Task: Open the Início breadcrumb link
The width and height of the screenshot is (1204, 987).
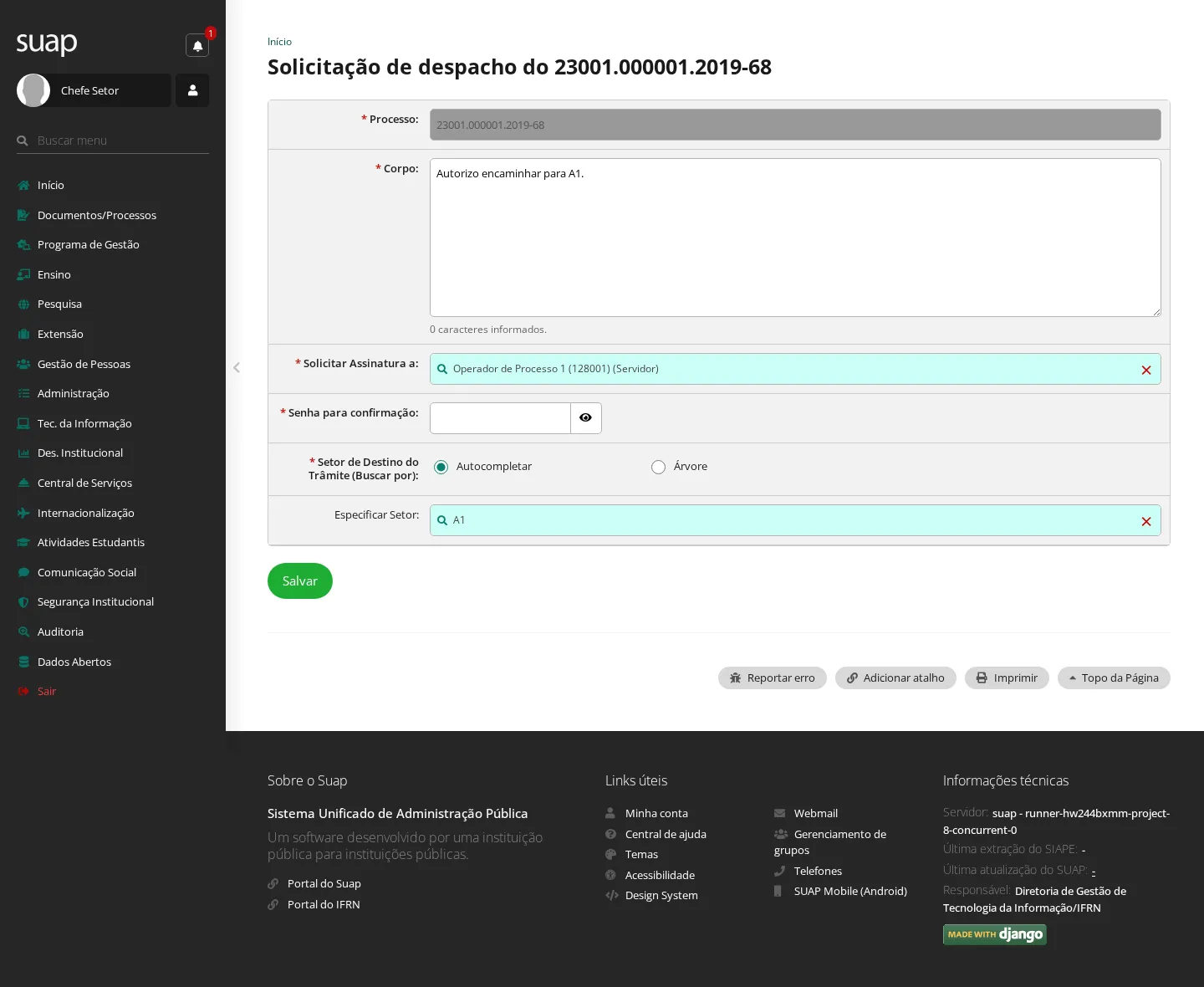Action: (279, 42)
